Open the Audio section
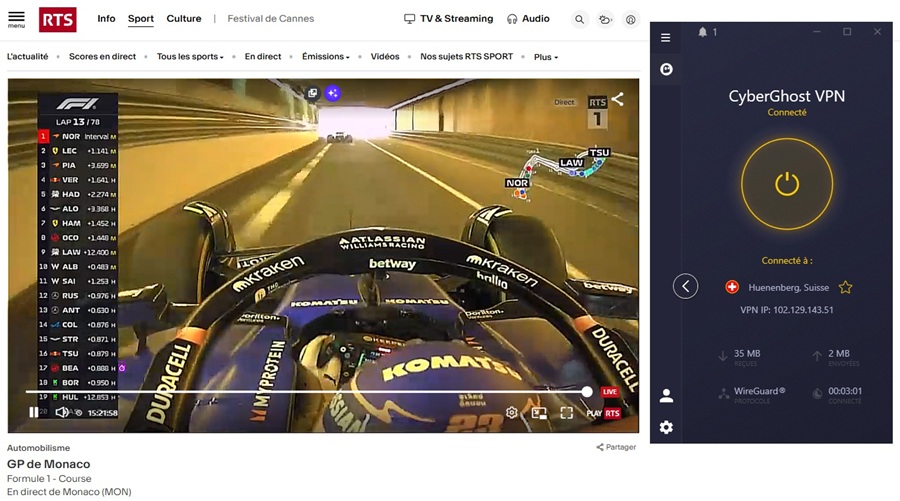The height and width of the screenshot is (501, 900). pyautogui.click(x=528, y=18)
